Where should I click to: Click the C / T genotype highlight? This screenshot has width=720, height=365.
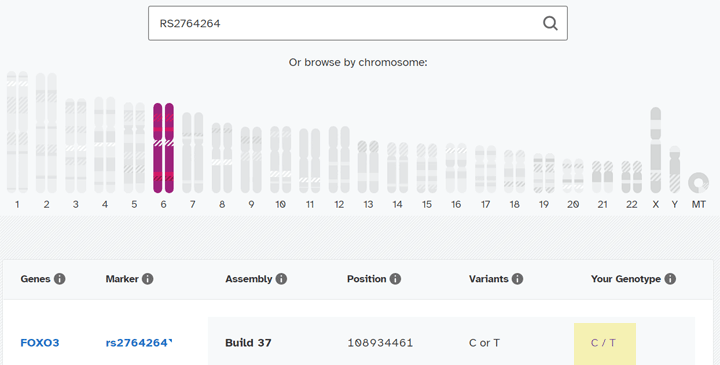[x=605, y=343]
